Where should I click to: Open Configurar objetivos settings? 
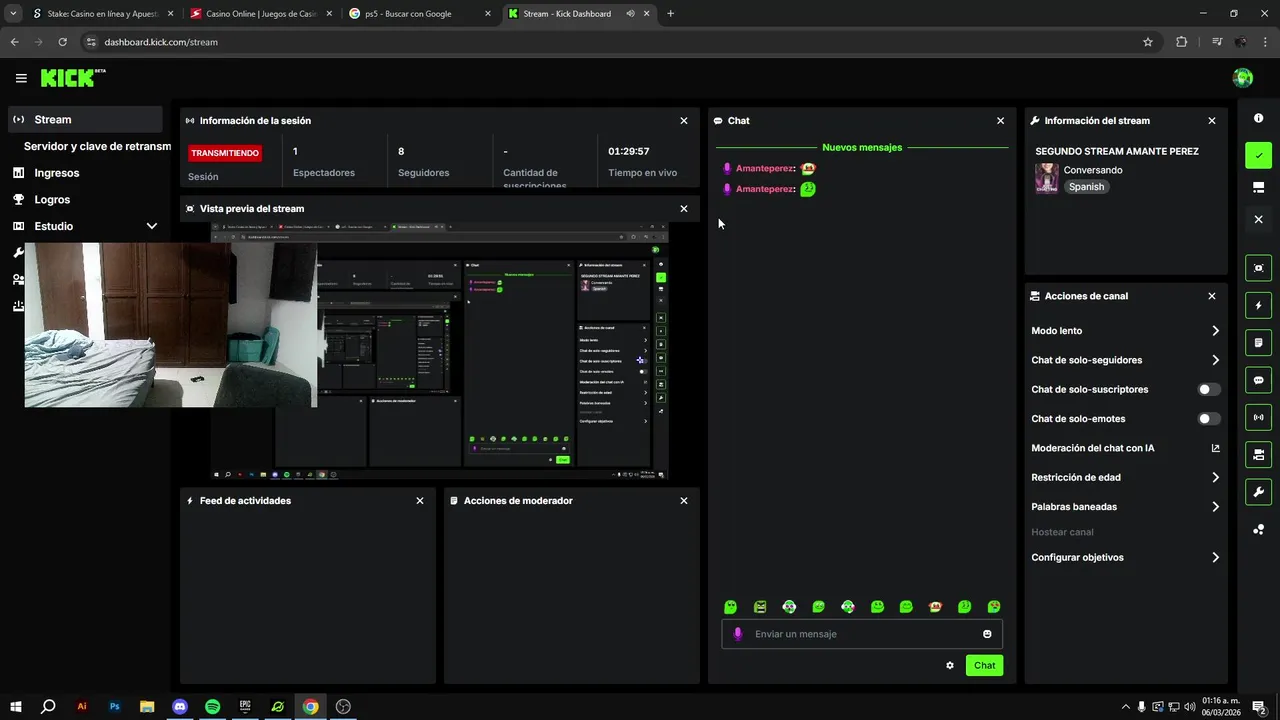pos(1126,558)
